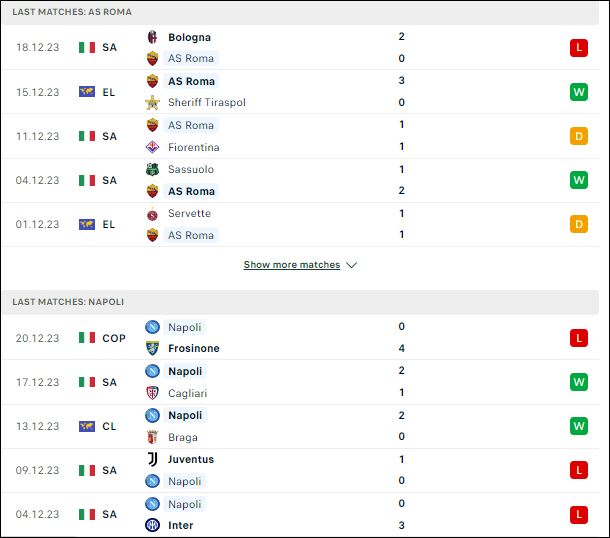Click the Juventus logo icon
The image size is (610, 538).
coord(152,459)
